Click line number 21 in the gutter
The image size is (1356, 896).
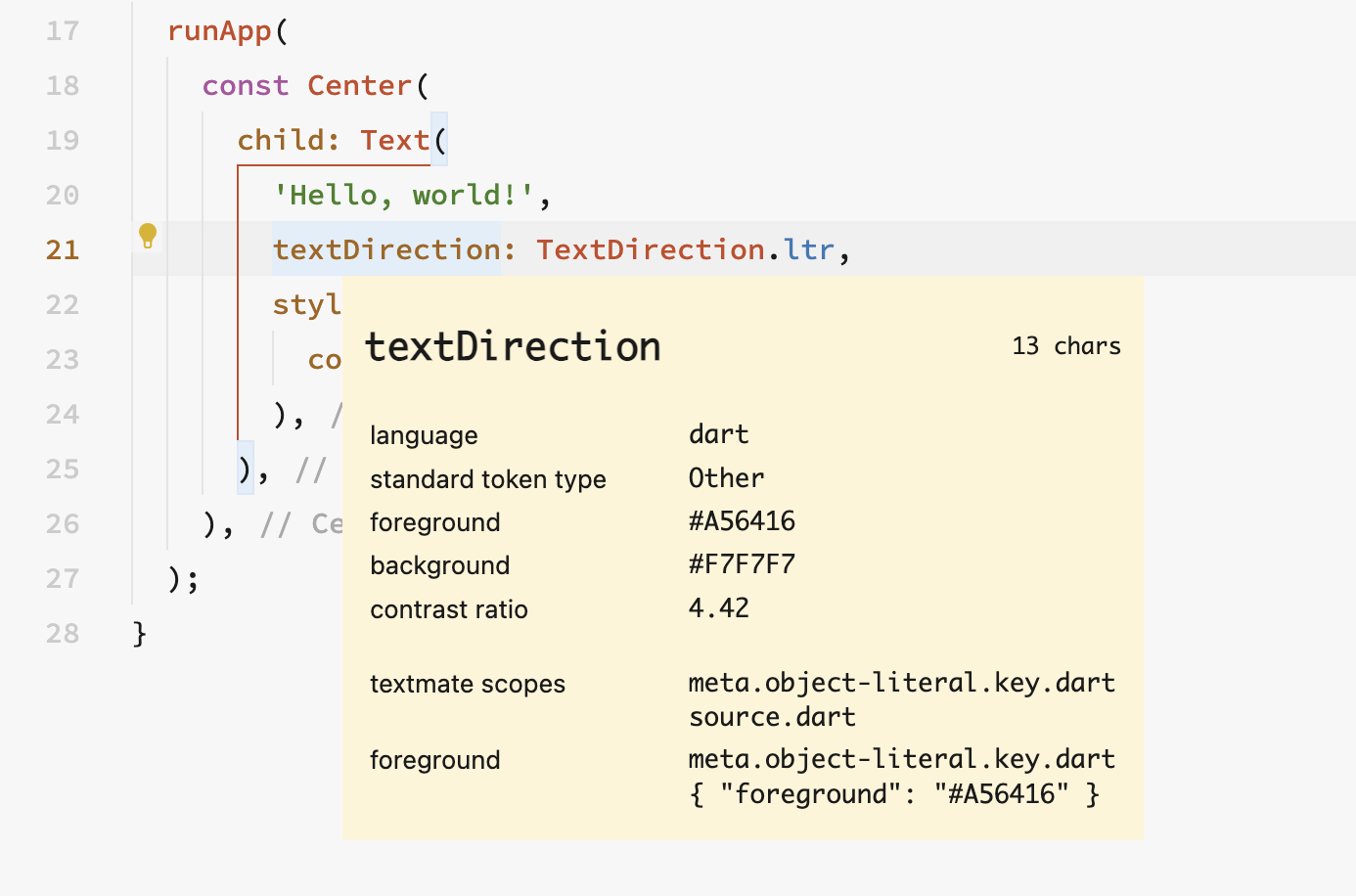62,249
